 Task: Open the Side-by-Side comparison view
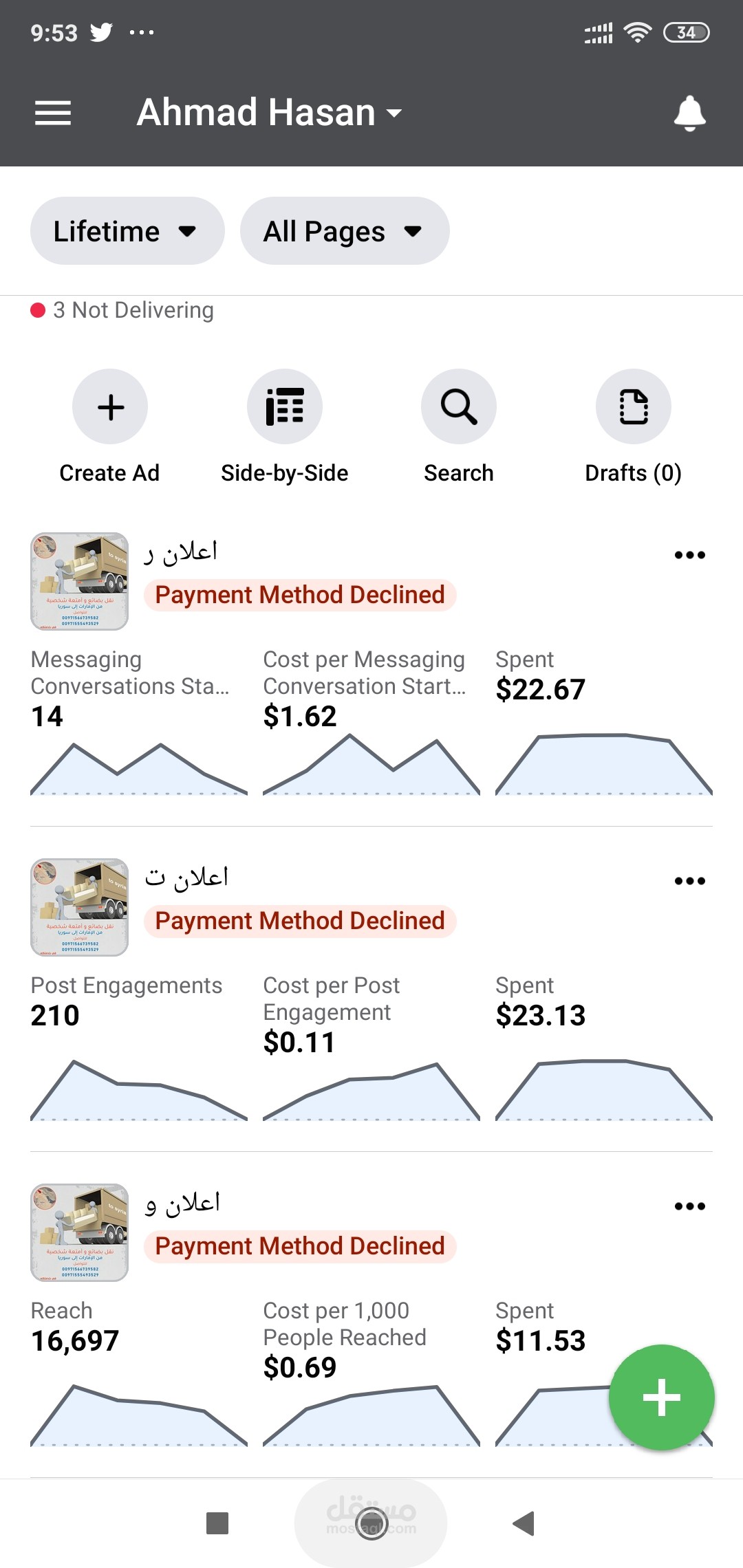284,406
